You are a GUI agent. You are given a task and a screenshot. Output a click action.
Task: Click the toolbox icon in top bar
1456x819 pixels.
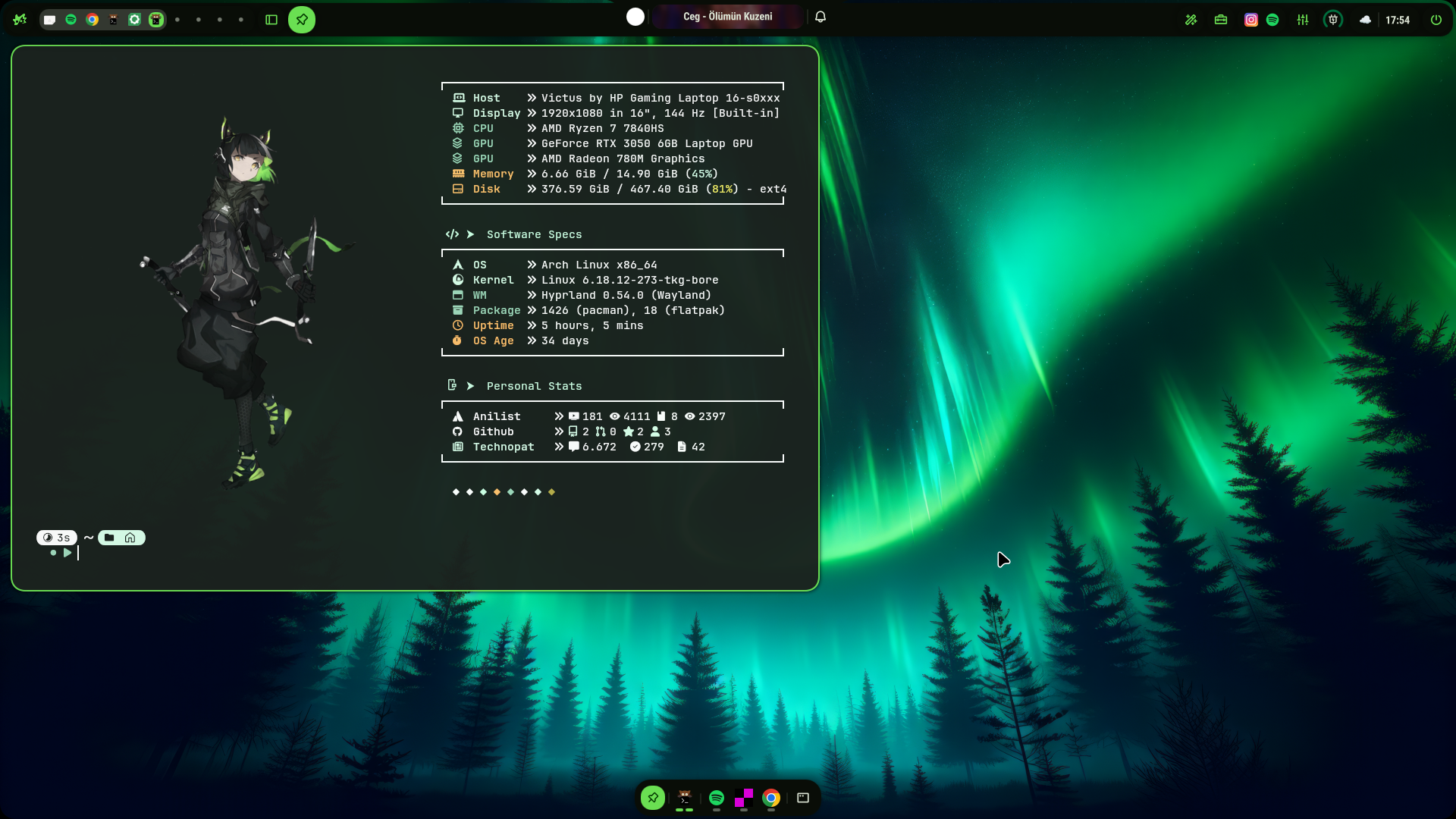pos(1221,20)
